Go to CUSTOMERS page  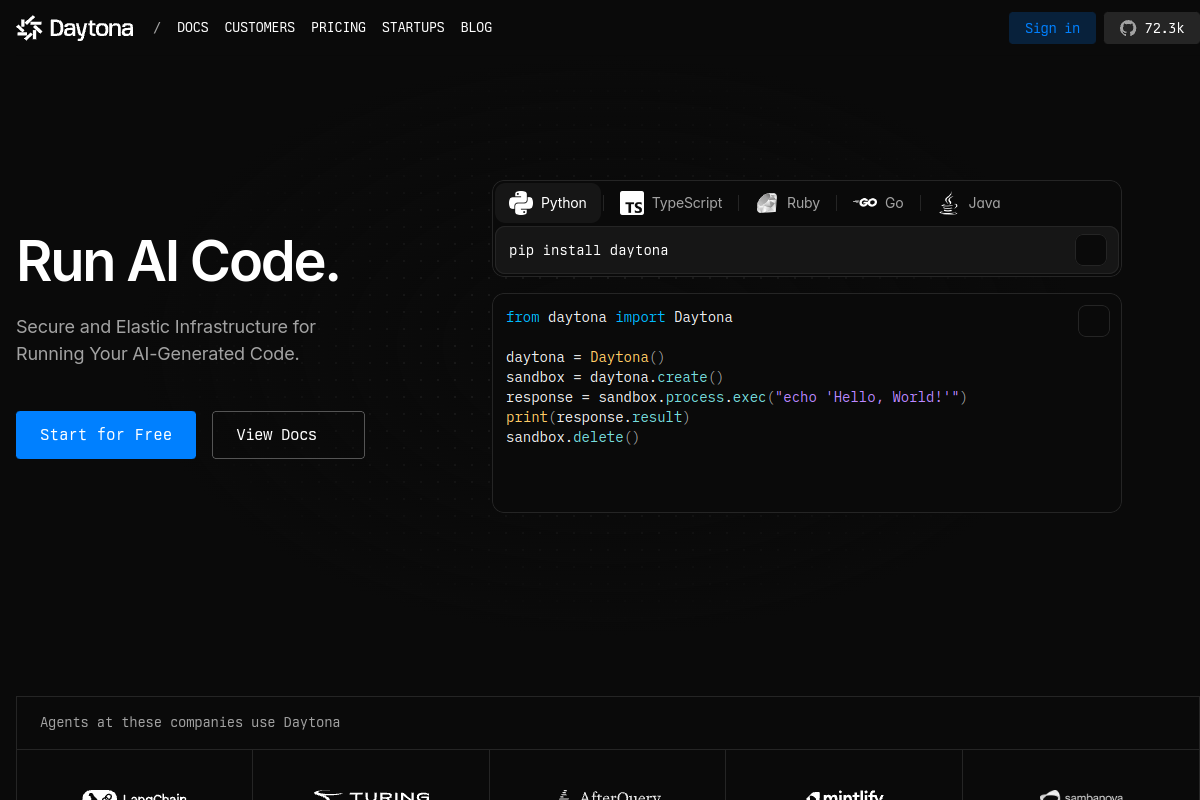[x=260, y=28]
